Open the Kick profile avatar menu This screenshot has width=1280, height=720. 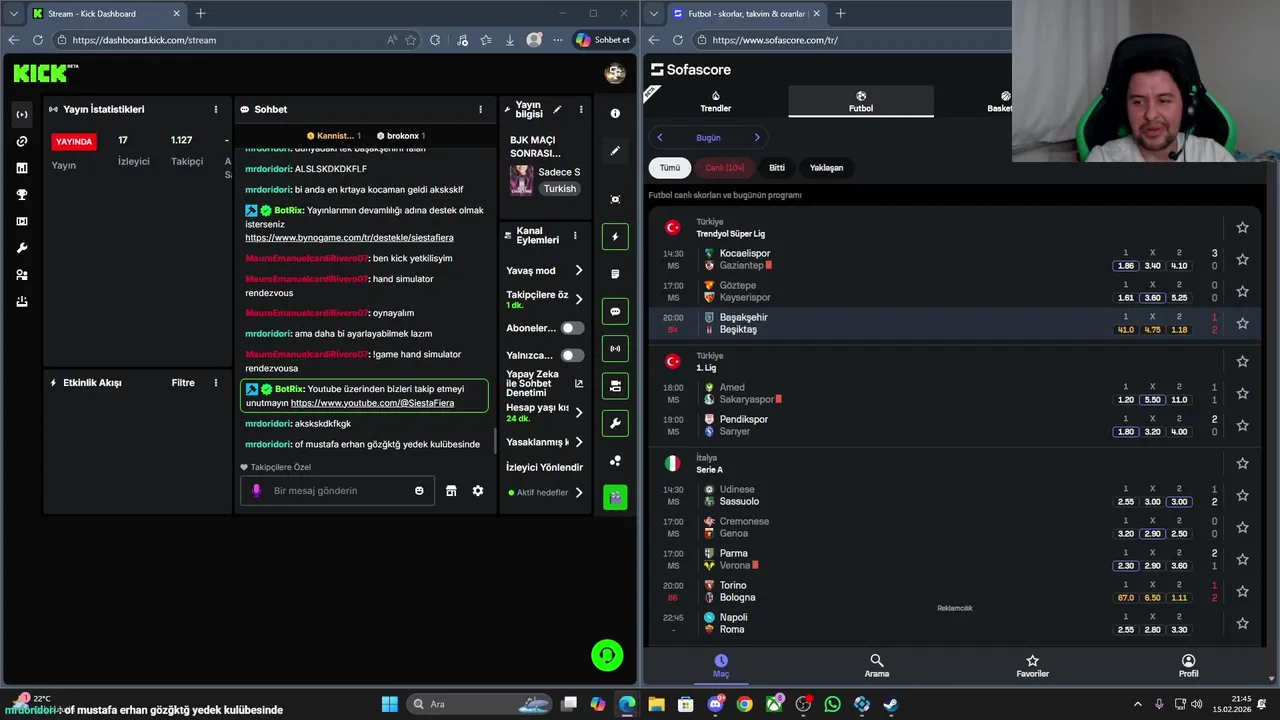click(615, 73)
